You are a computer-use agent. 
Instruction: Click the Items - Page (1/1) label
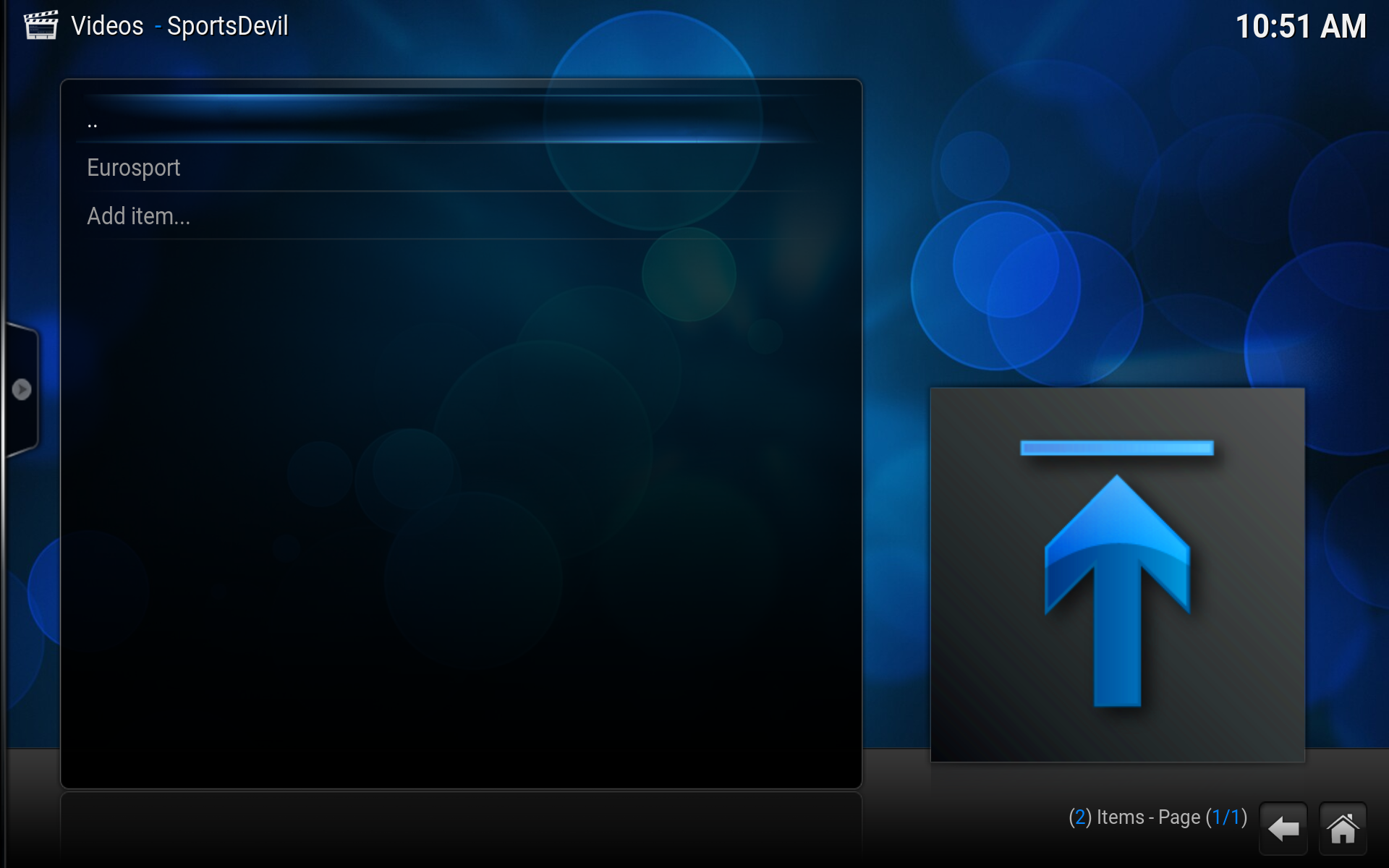[x=1157, y=817]
